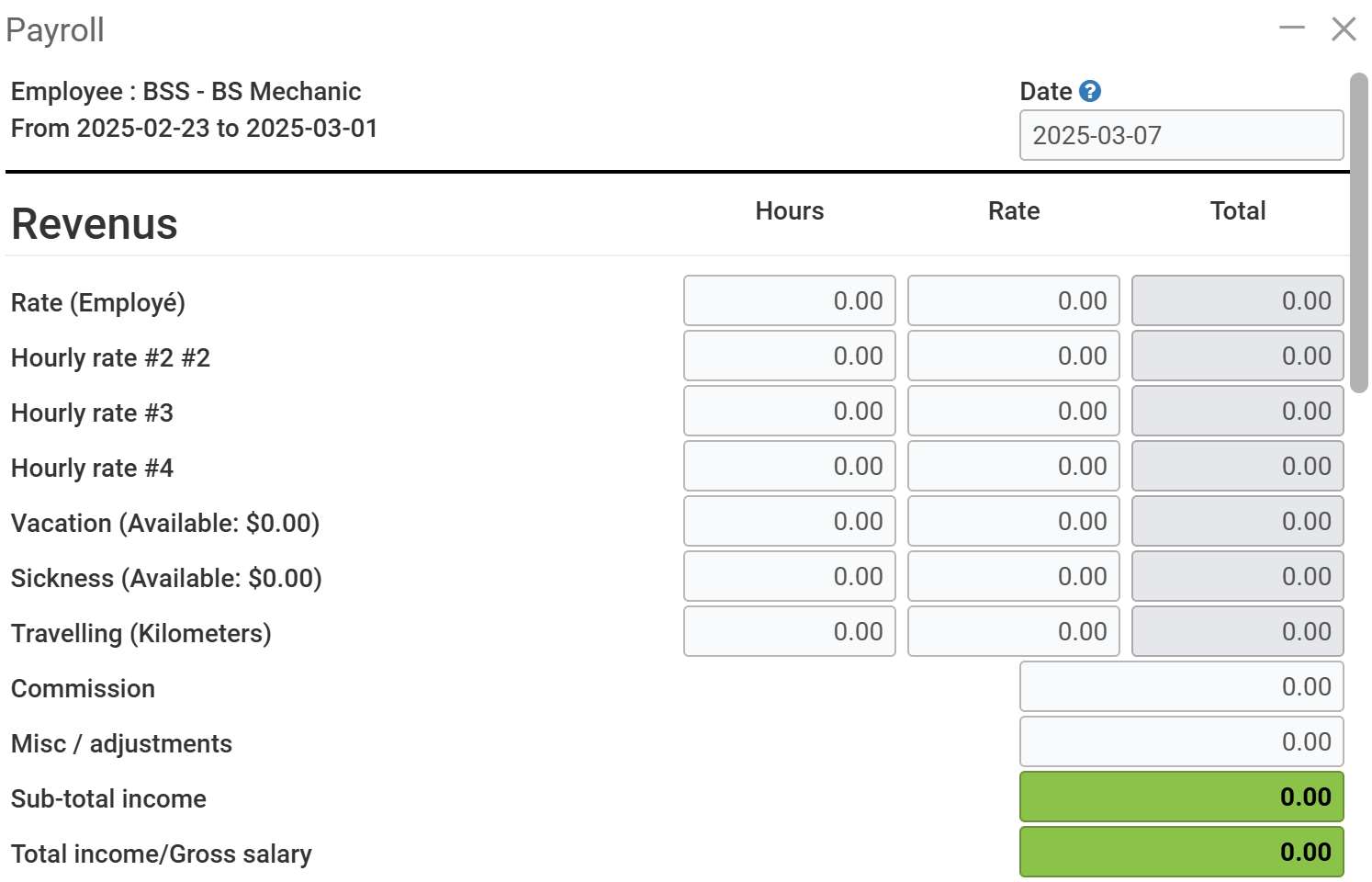Edit Hours for Rate (Employé)
The height and width of the screenshot is (882, 1372).
pyautogui.click(x=789, y=300)
